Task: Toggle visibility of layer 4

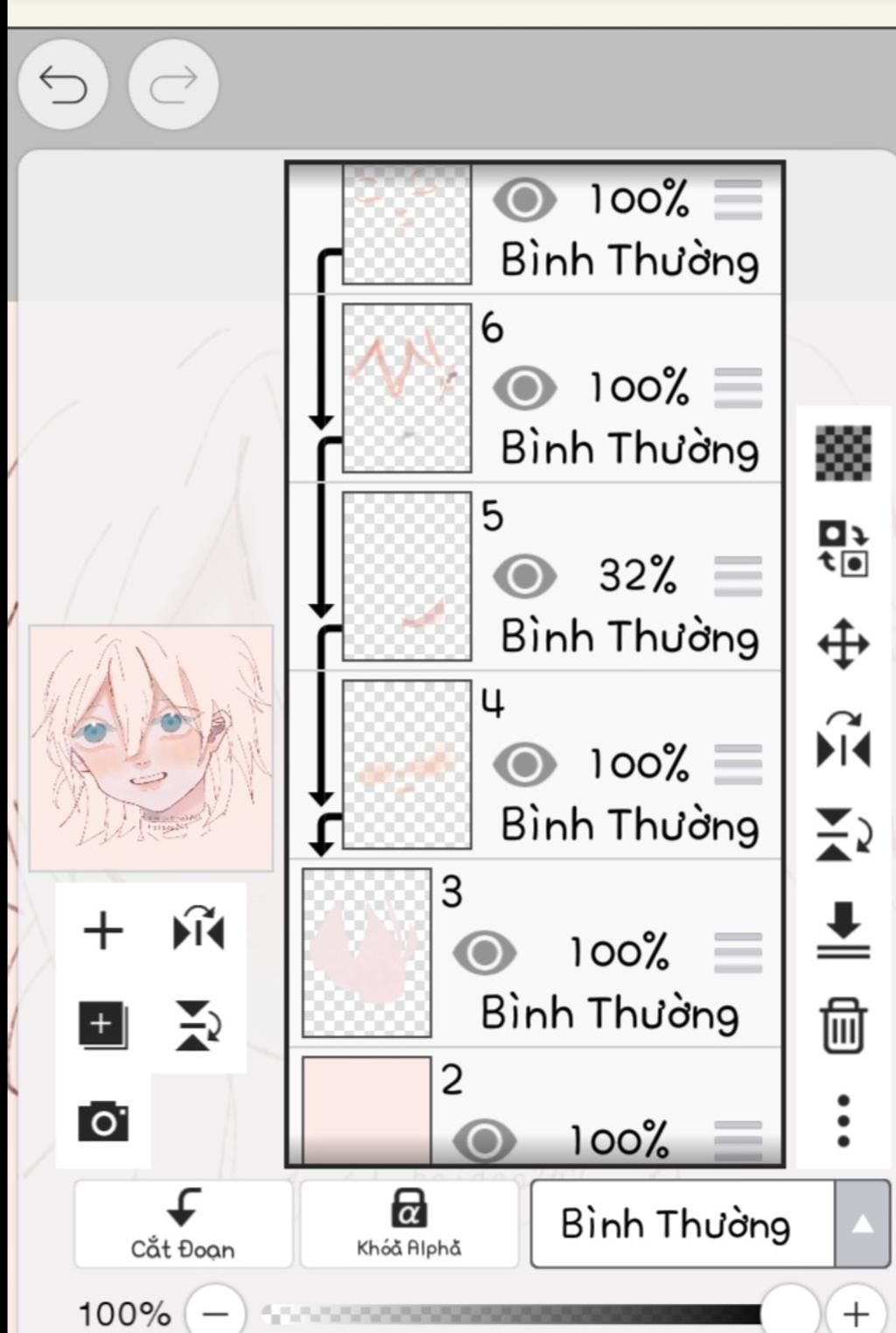Action: 525,765
